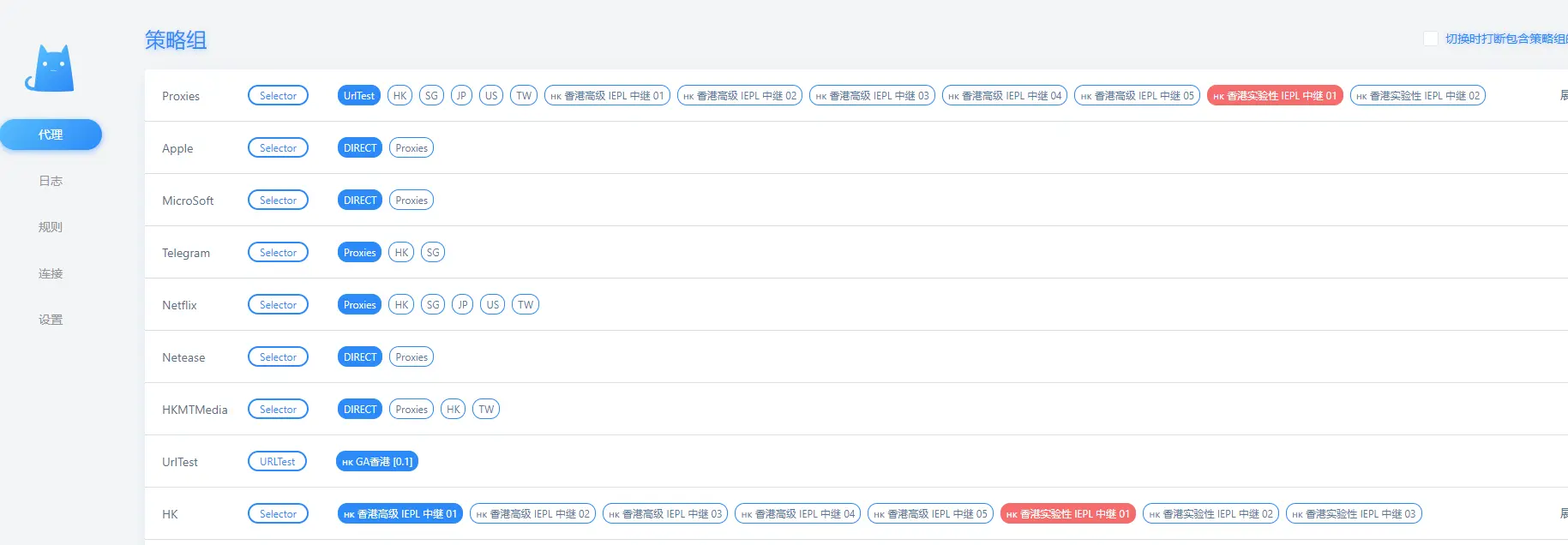Screen dimensions: 1568x545
Task: Select DIRECT in the MicroSoft group
Action: (x=360, y=201)
